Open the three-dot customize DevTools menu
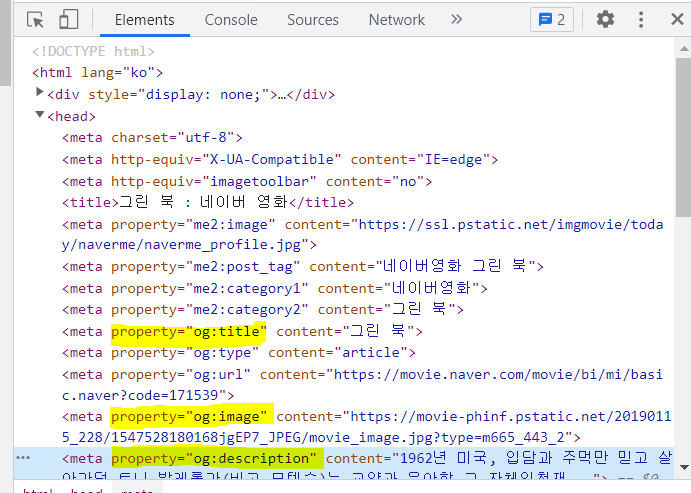 [641, 19]
